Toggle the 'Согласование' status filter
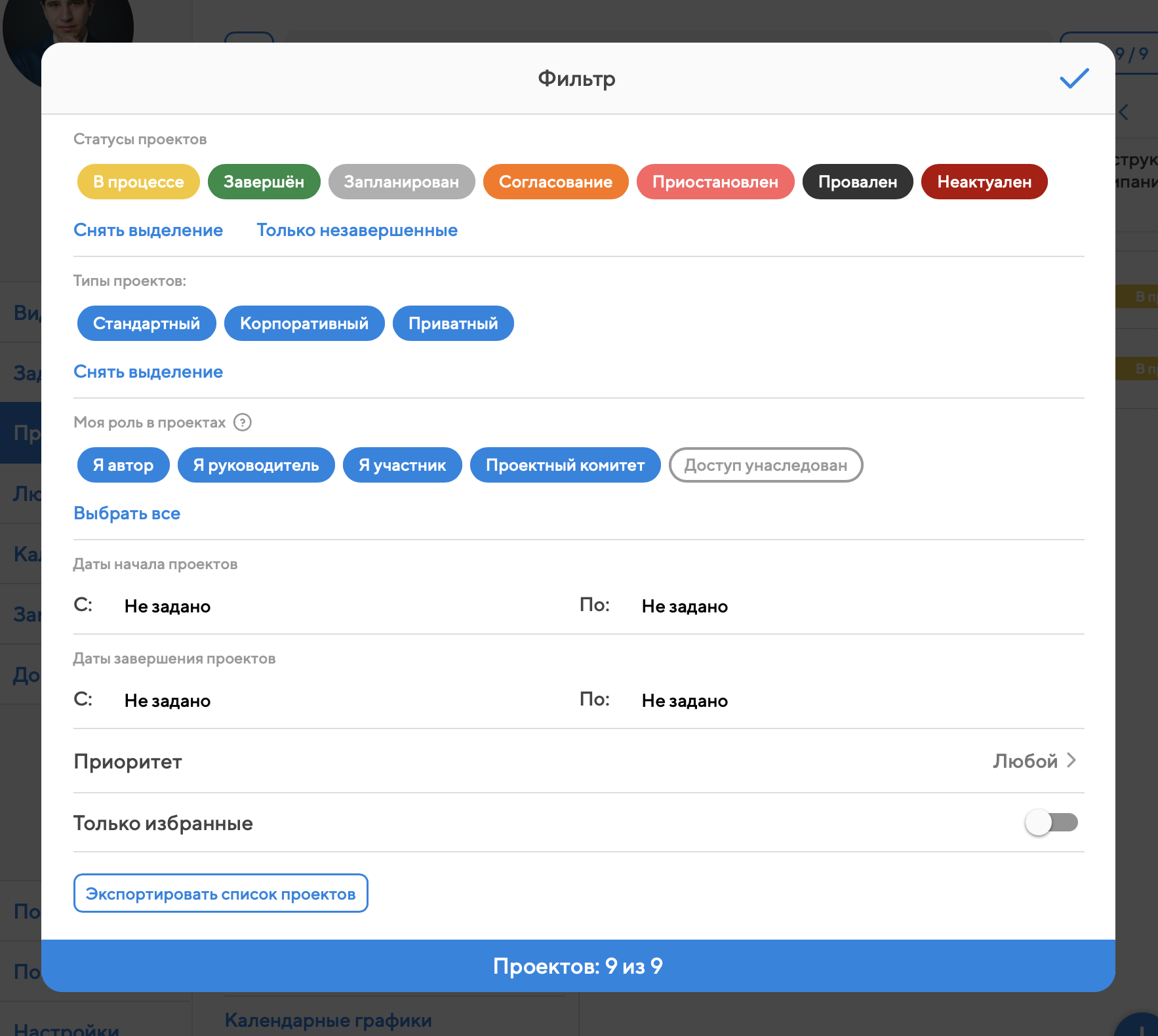Viewport: 1158px width, 1036px height. (555, 182)
